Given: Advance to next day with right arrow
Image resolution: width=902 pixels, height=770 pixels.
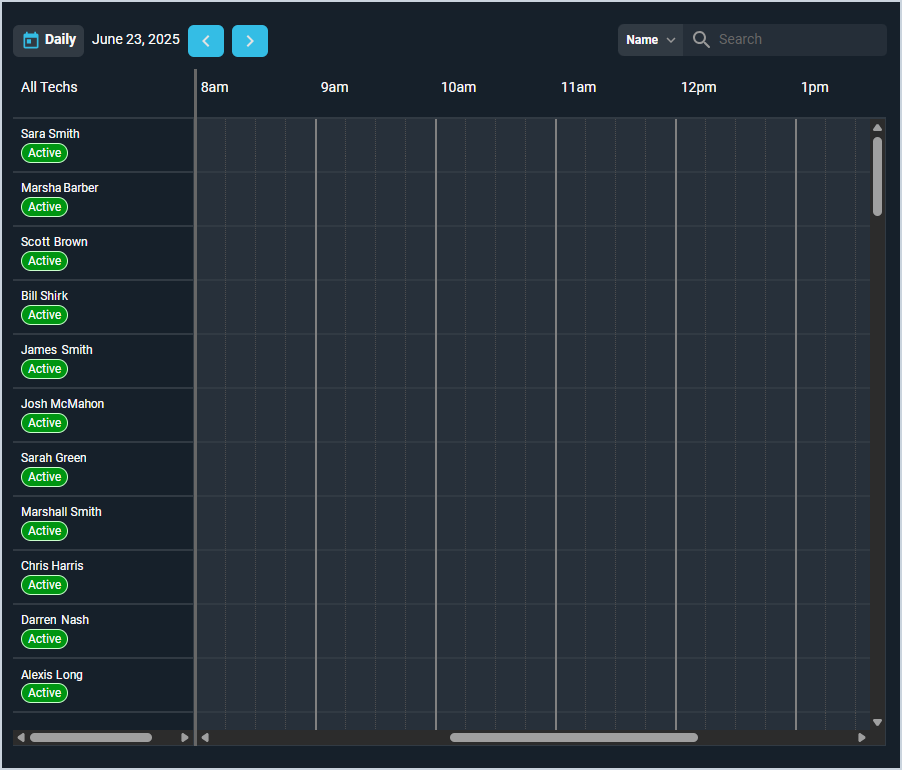Looking at the screenshot, I should 250,41.
